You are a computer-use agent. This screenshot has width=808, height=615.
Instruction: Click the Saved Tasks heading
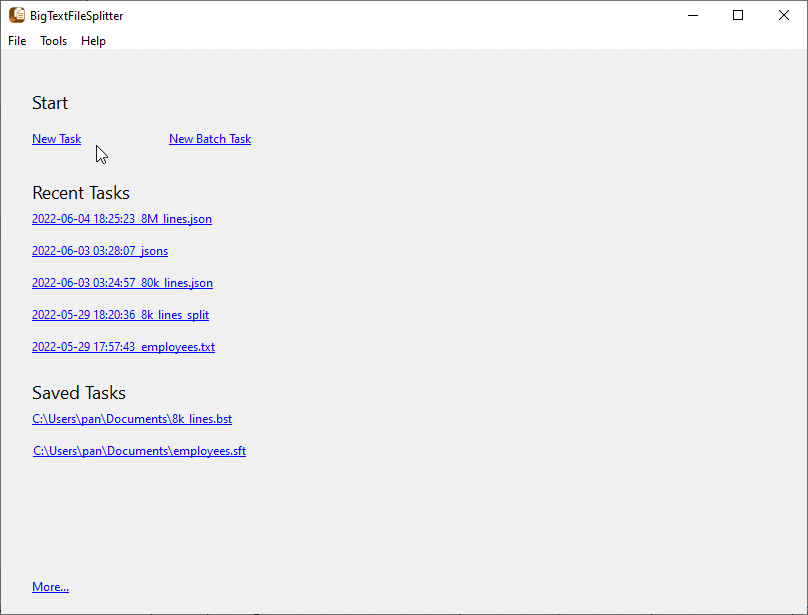pos(79,393)
